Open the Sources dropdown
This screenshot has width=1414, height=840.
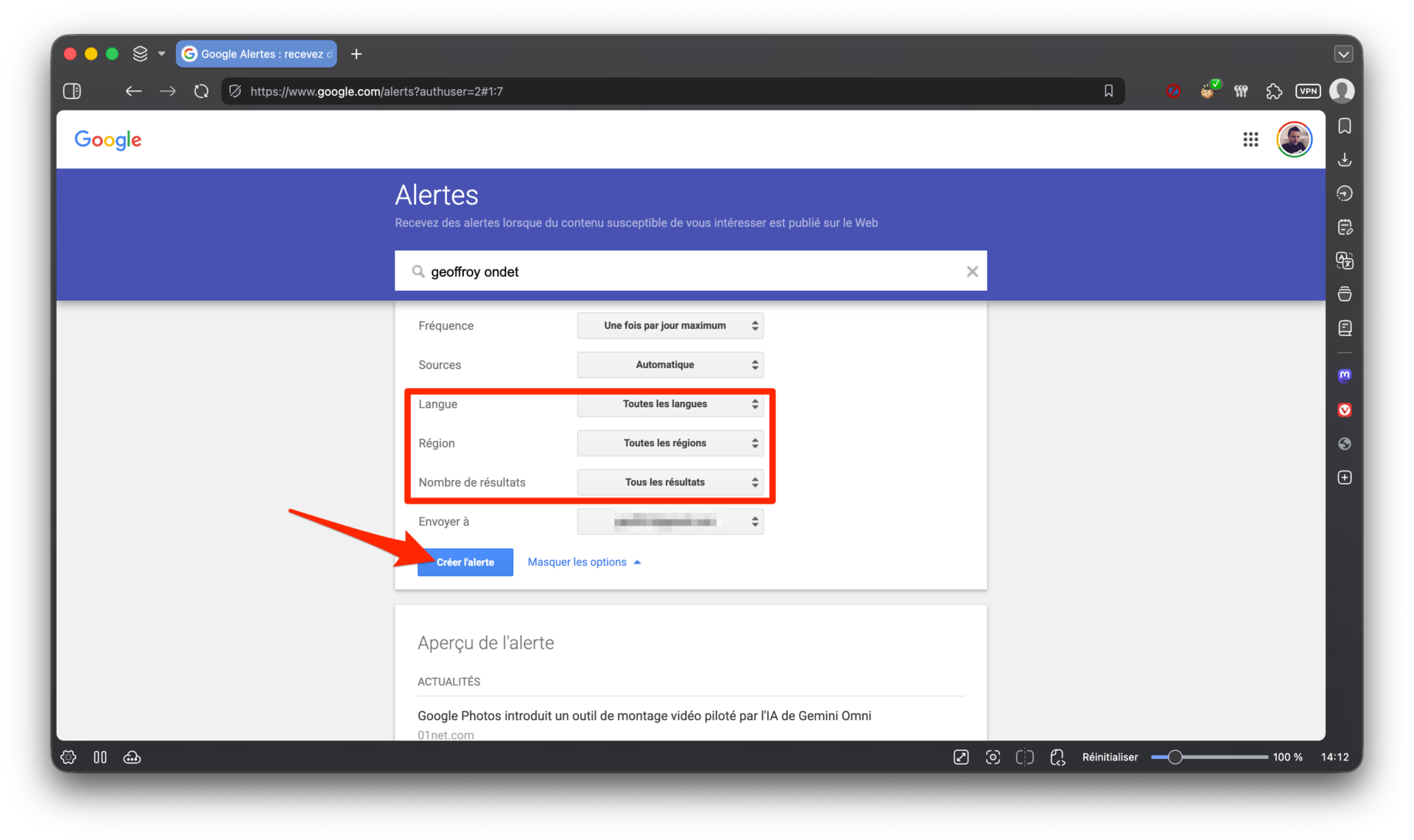click(670, 364)
